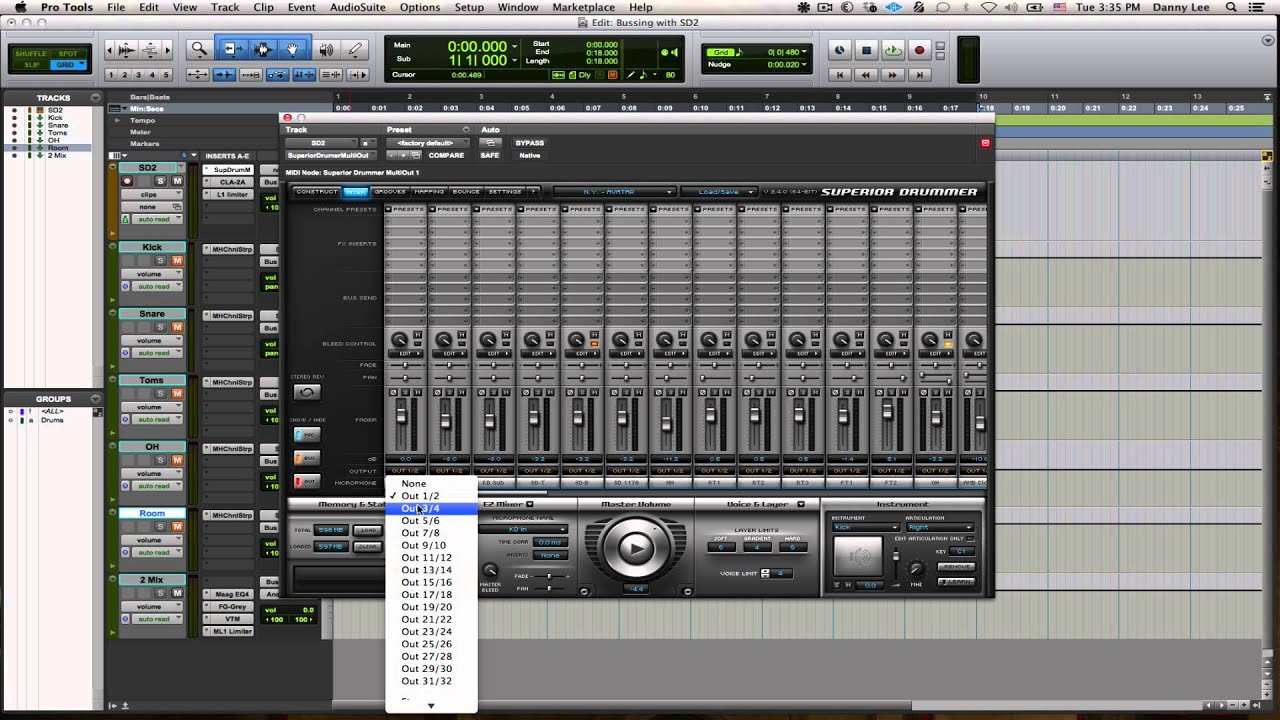Select the Pencil tool
The width and height of the screenshot is (1280, 720).
point(355,49)
